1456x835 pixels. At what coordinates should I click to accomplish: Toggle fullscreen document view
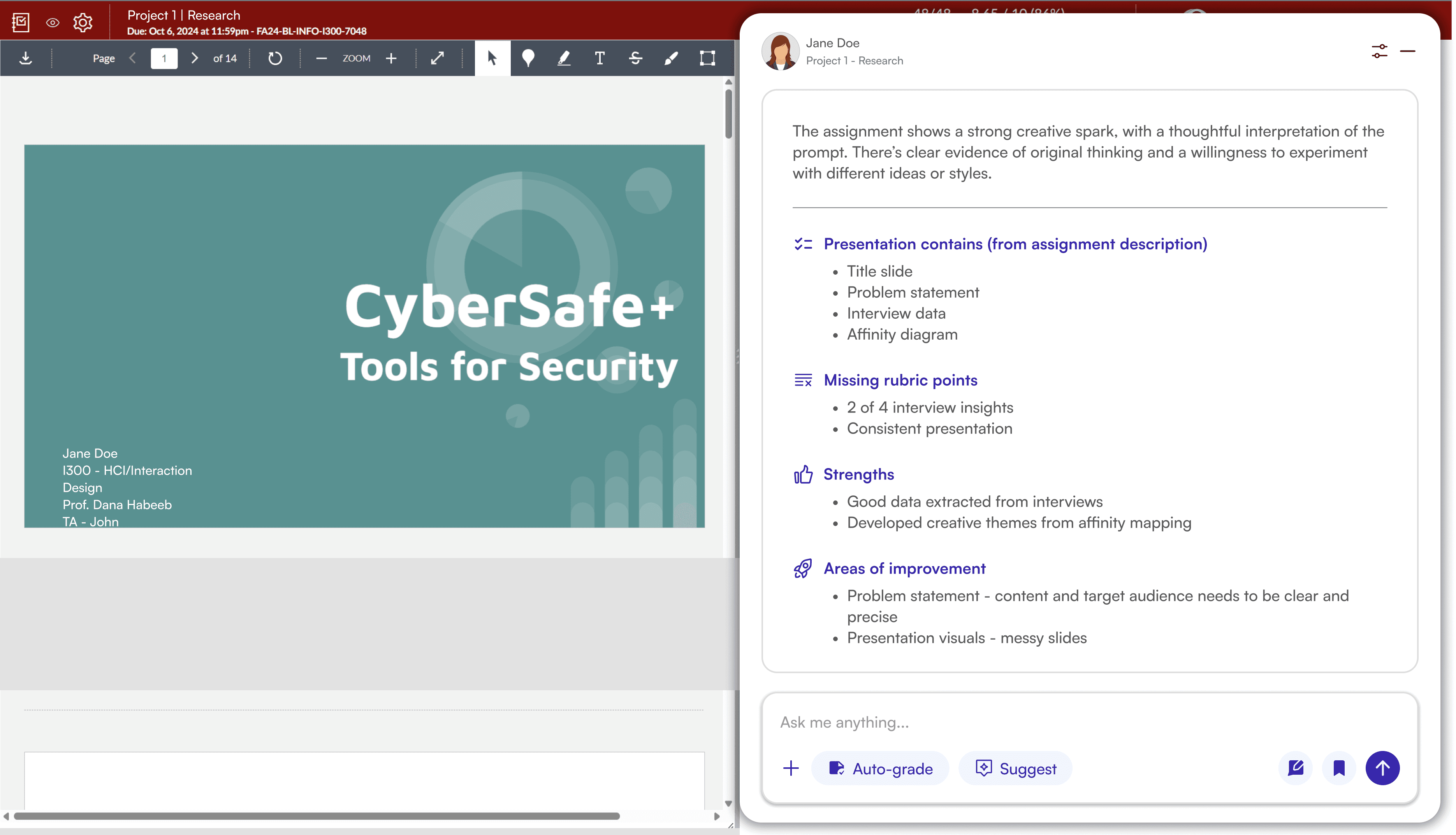click(x=438, y=58)
